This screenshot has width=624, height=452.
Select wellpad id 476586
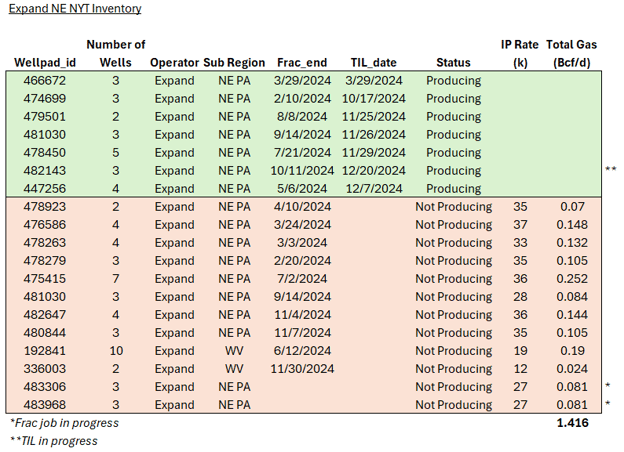point(44,225)
